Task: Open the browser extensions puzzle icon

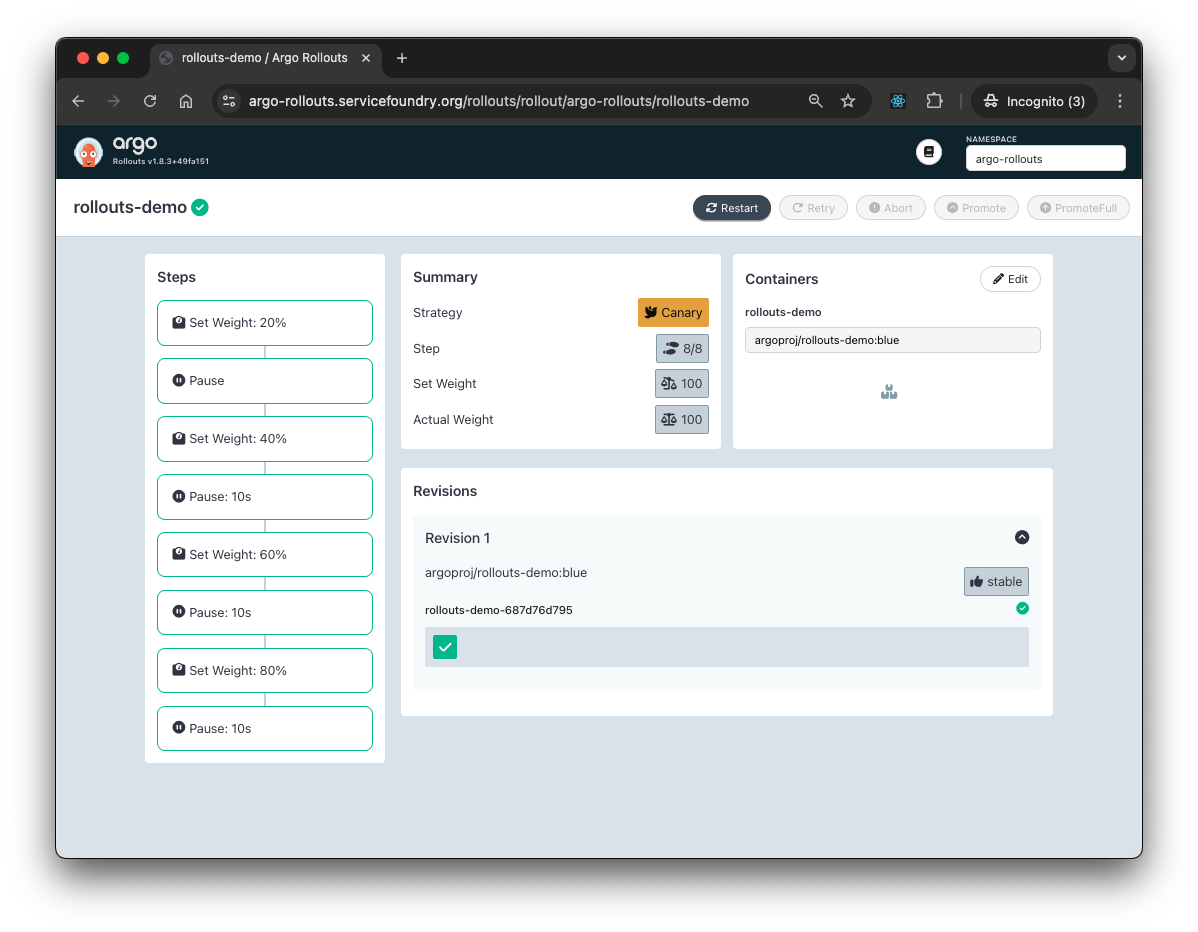Action: (934, 101)
